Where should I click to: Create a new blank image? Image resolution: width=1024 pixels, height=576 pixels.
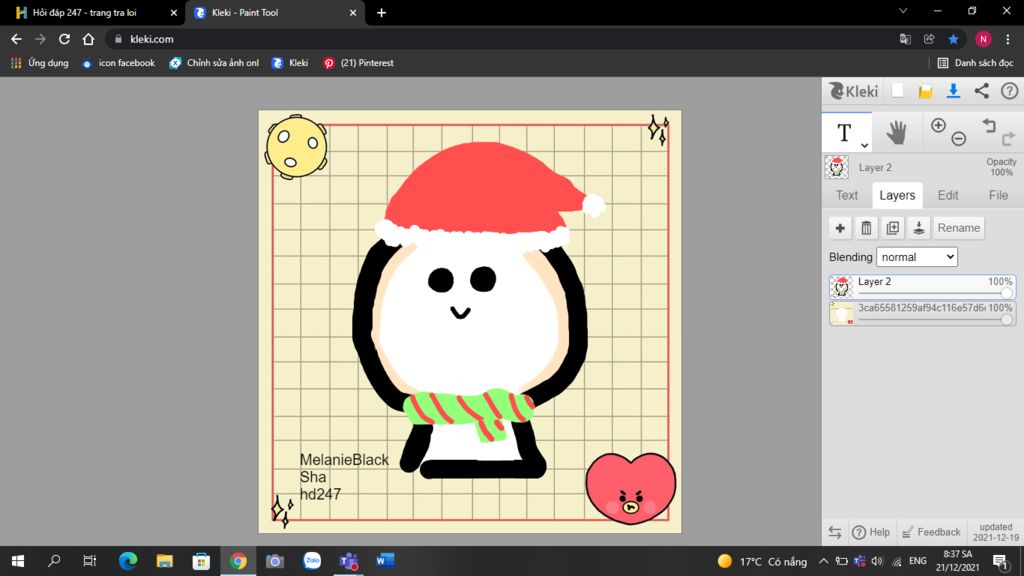(898, 91)
